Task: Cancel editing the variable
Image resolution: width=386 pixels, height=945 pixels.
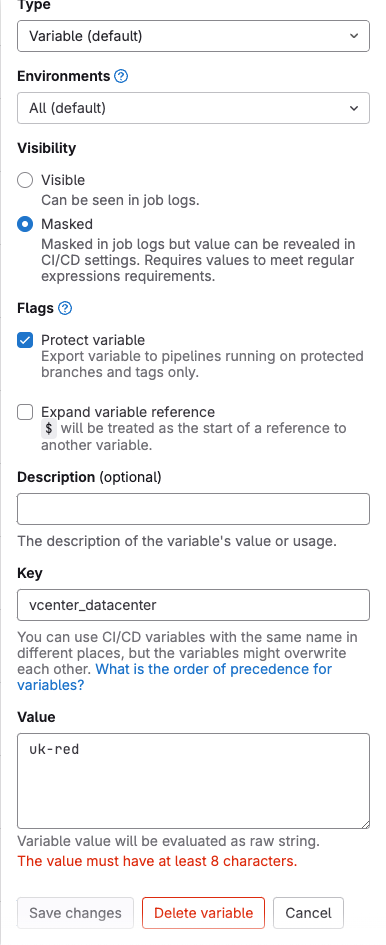Action: [308, 913]
